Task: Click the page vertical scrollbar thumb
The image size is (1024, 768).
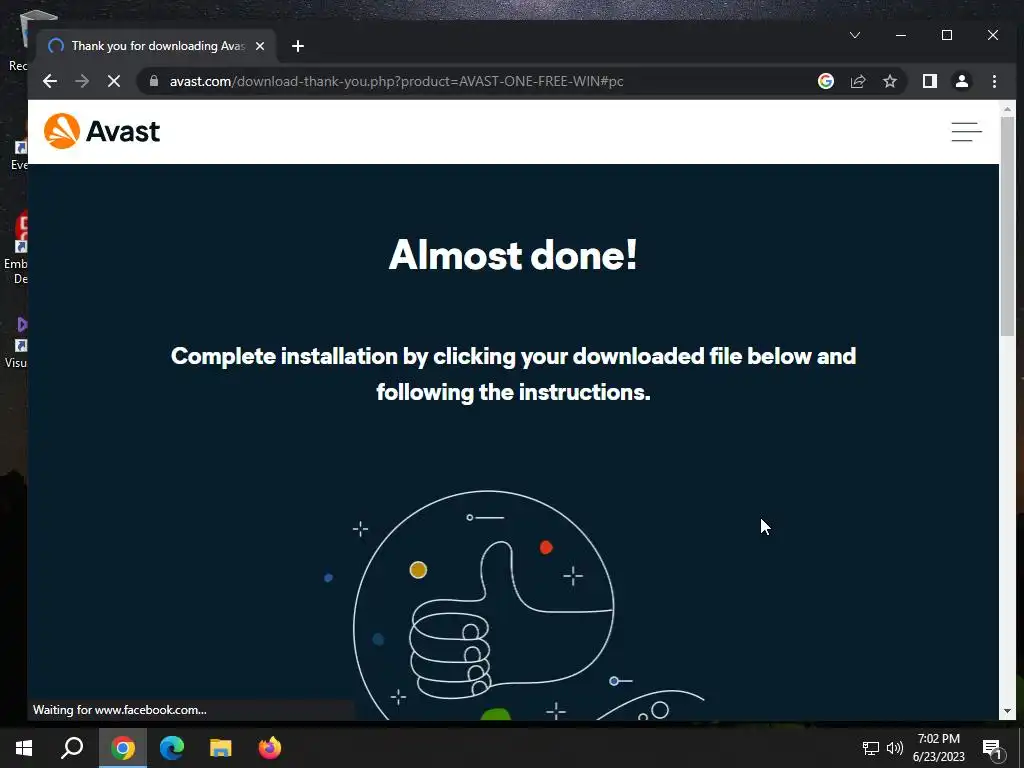Action: pyautogui.click(x=1008, y=226)
